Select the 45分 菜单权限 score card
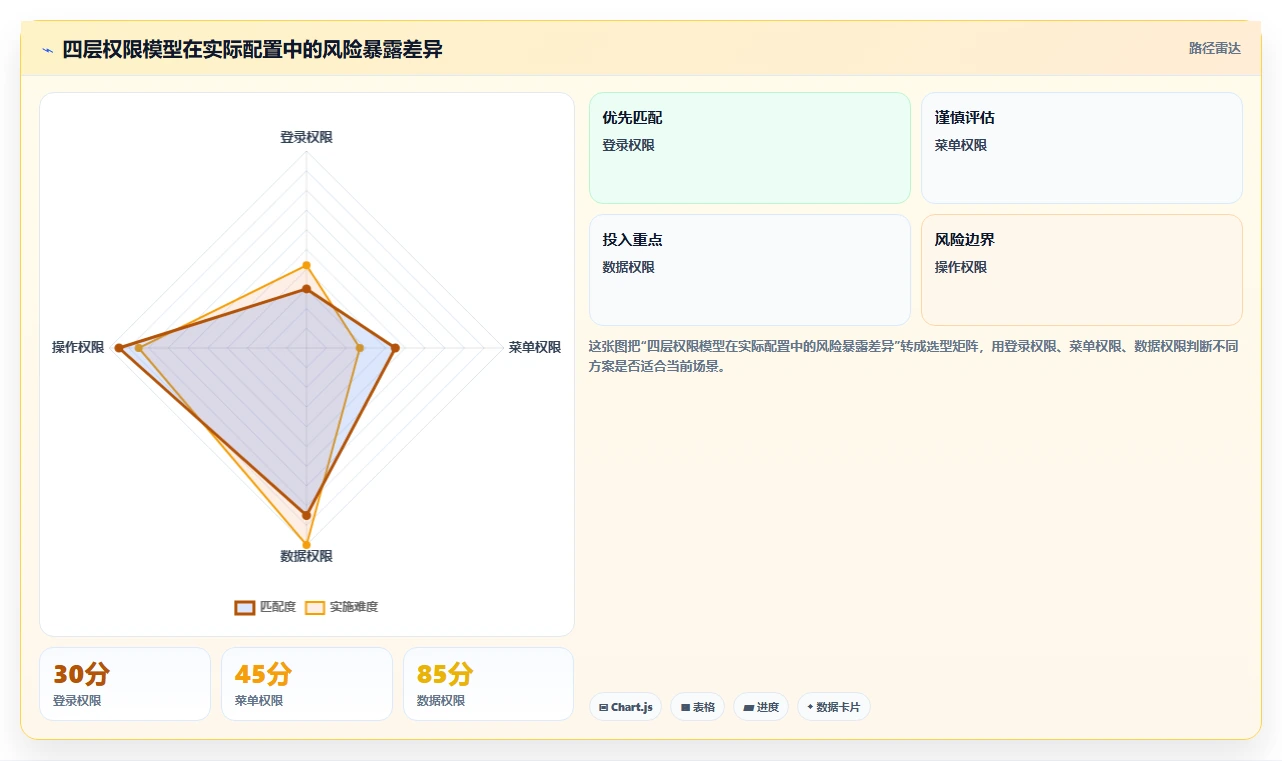The image size is (1282, 761). [307, 684]
